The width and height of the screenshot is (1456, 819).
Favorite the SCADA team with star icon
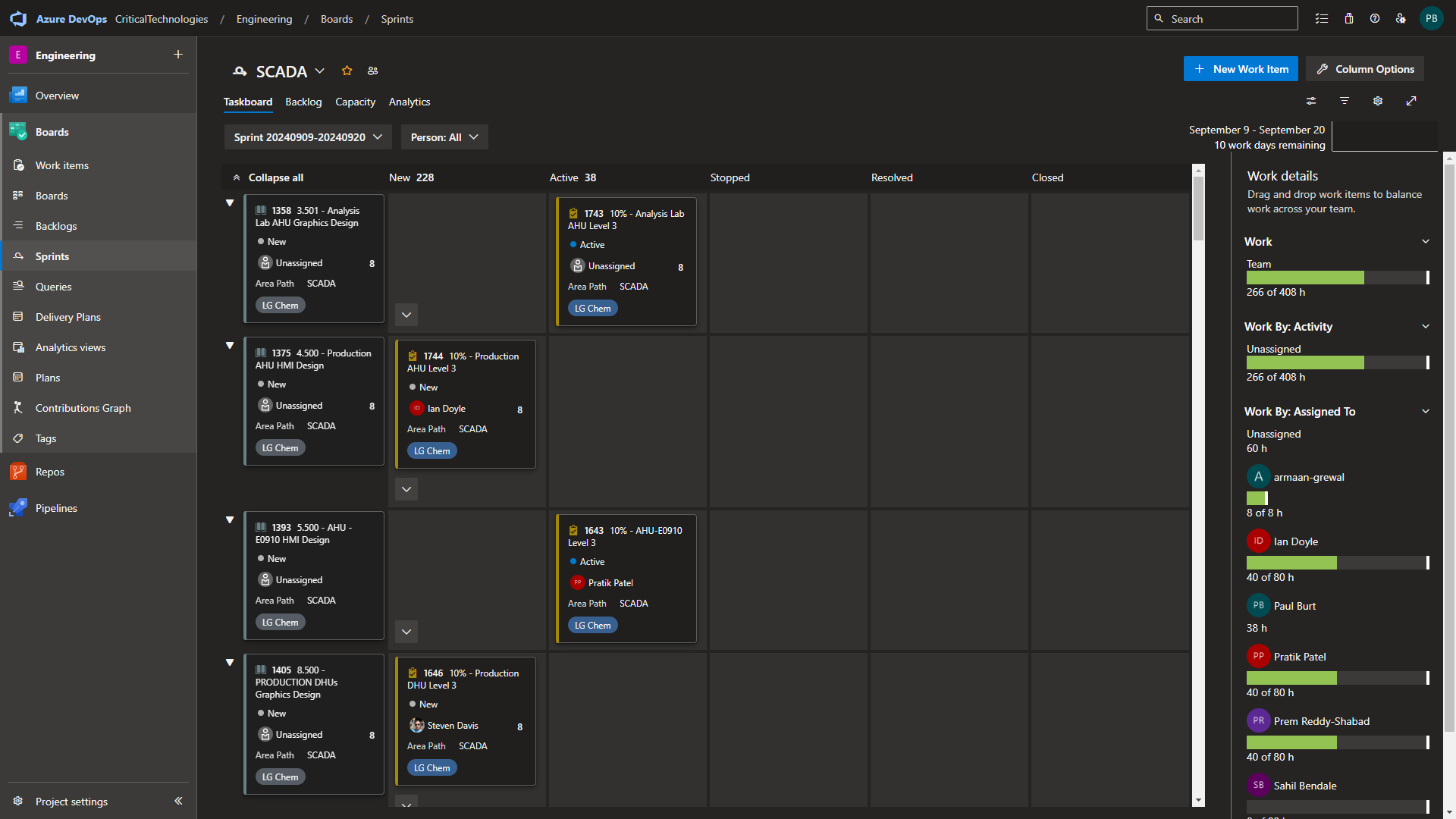point(347,71)
